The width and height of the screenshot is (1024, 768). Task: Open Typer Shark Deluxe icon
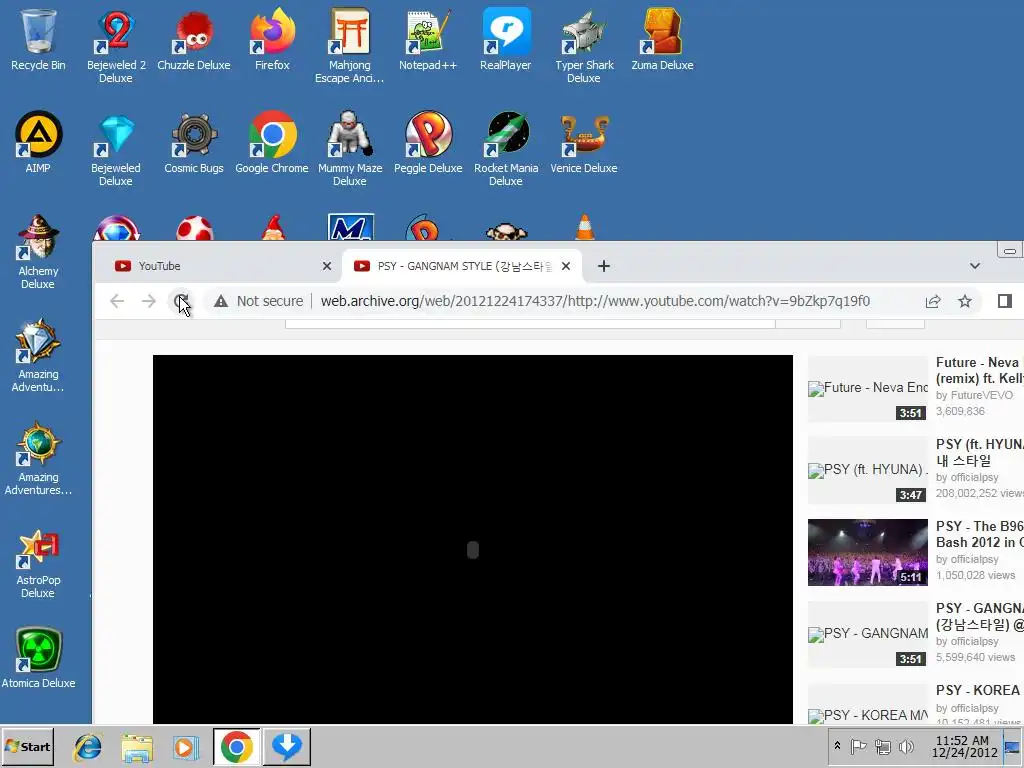coord(584,46)
